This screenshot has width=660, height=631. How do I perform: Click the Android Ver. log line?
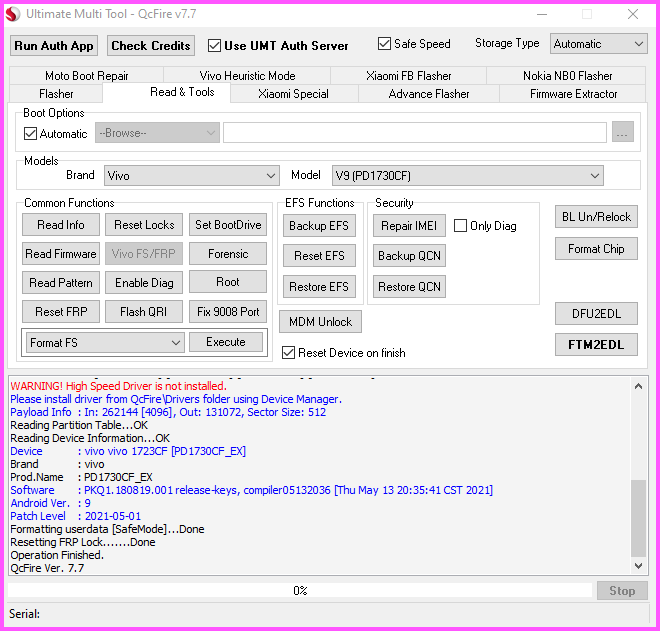[51, 503]
